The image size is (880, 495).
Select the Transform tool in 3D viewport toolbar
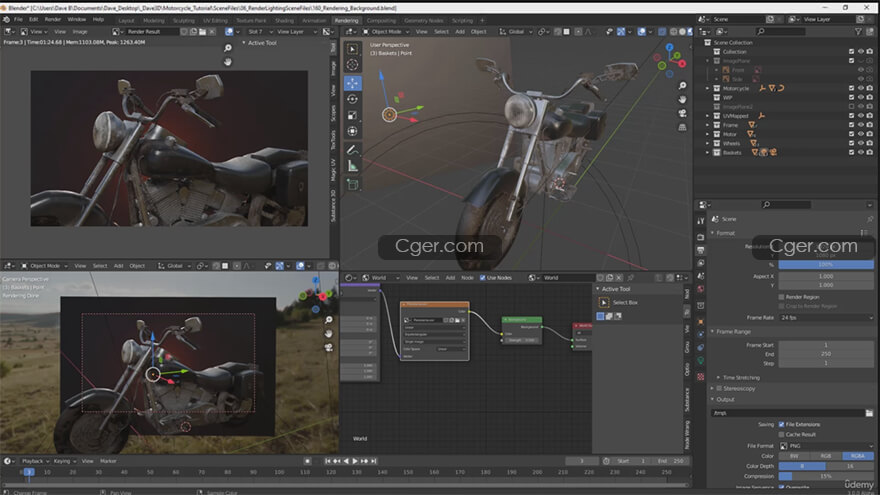click(x=352, y=131)
